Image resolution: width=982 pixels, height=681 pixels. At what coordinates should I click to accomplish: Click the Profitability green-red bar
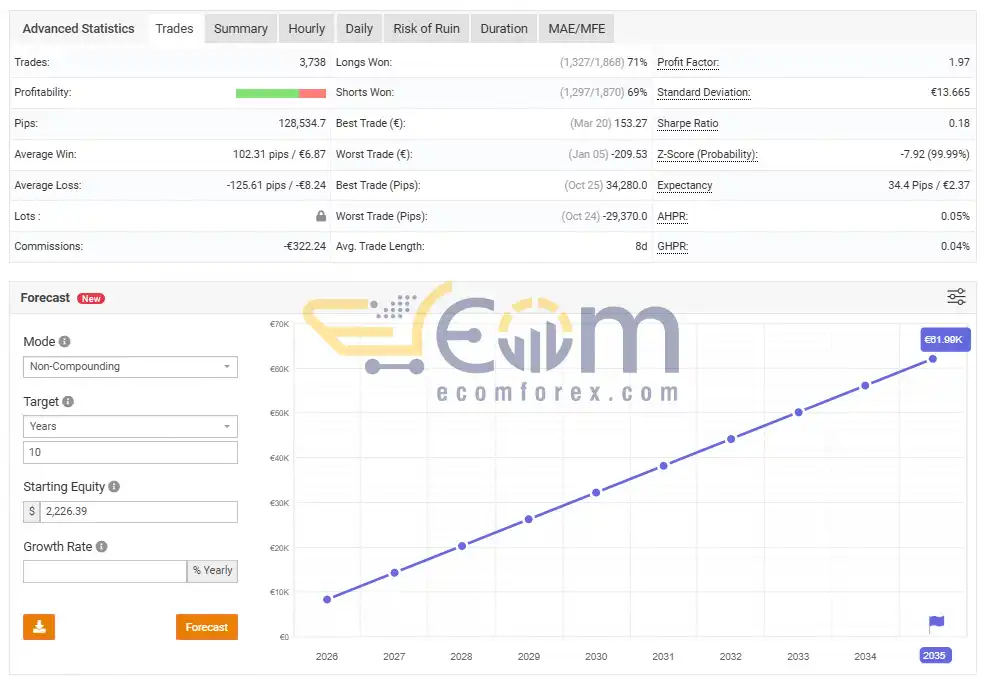pyautogui.click(x=281, y=93)
